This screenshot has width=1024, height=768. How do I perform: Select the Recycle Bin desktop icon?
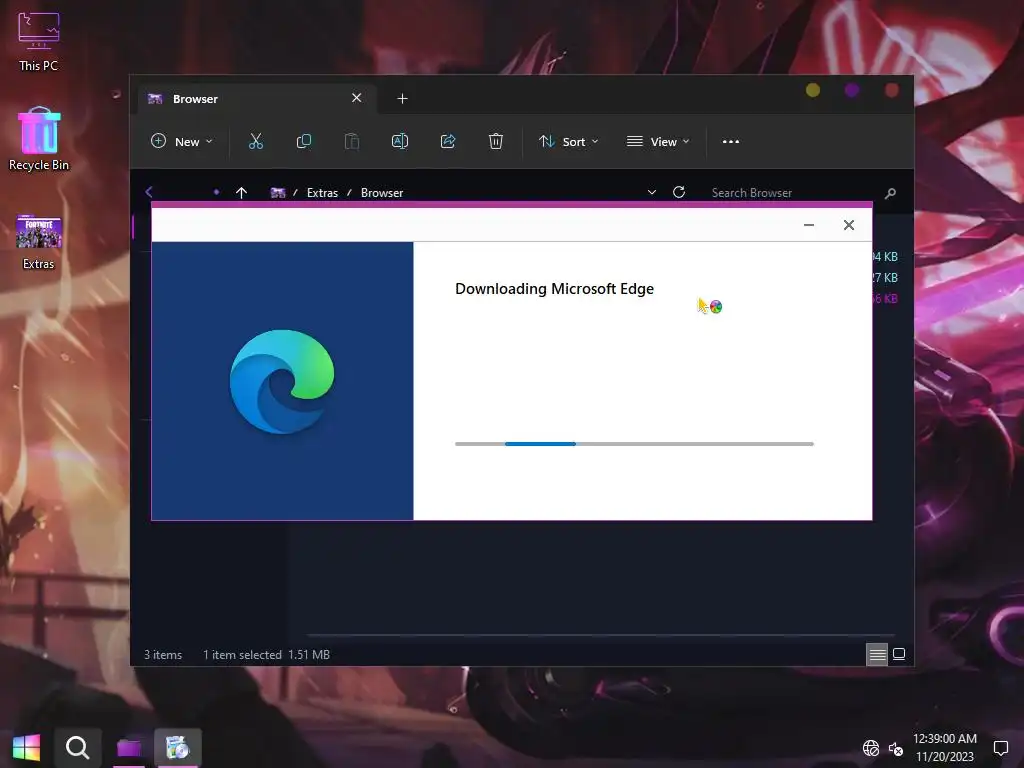click(x=39, y=140)
